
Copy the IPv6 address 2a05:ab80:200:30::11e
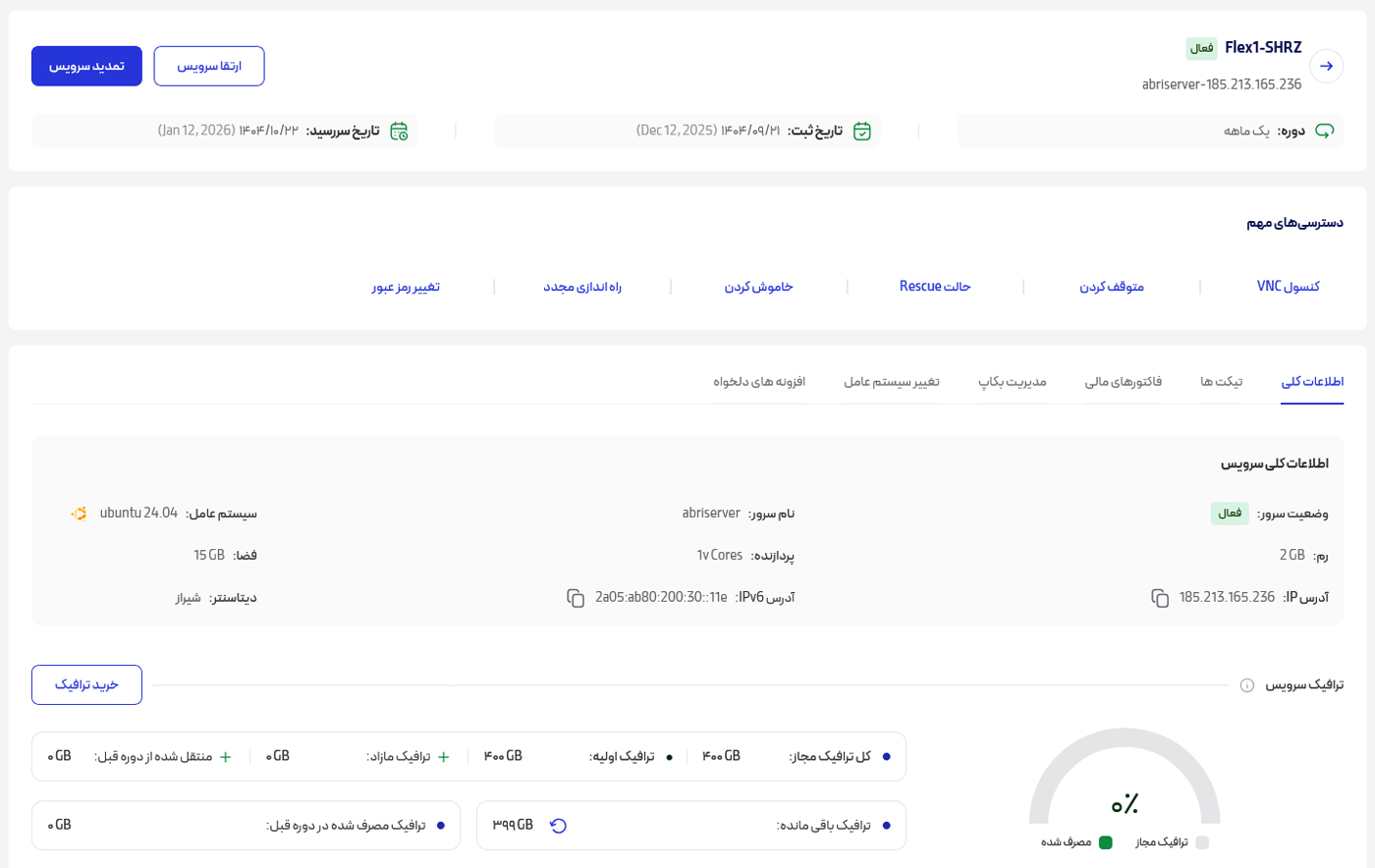click(x=575, y=597)
